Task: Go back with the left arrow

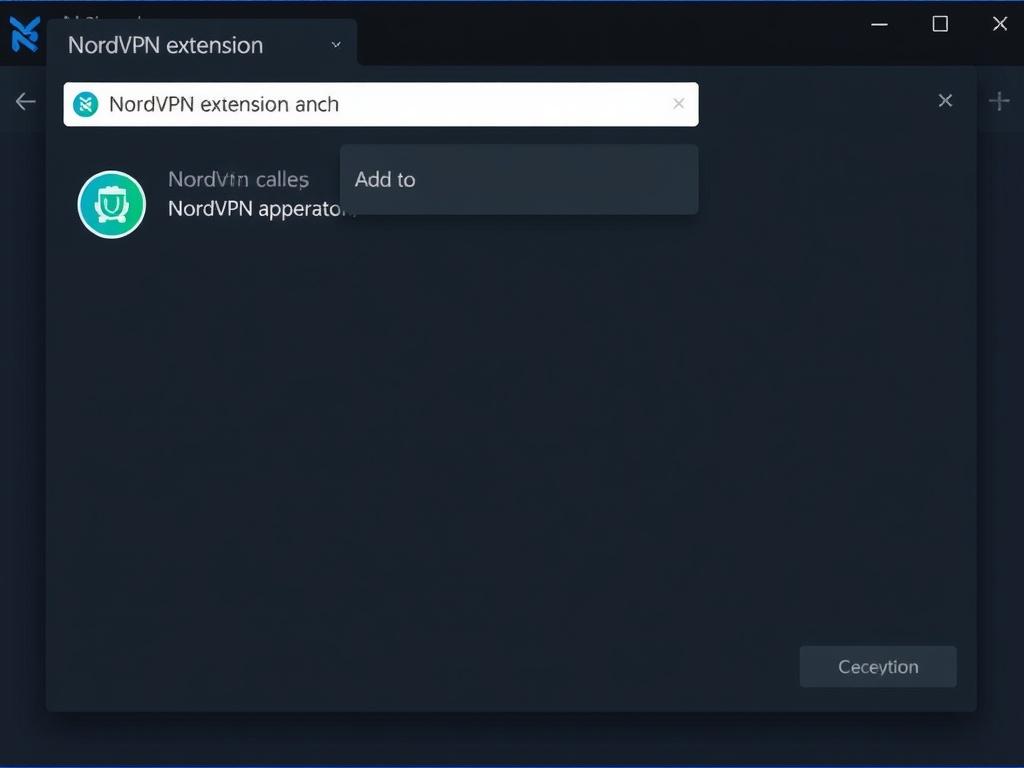Action: (25, 101)
